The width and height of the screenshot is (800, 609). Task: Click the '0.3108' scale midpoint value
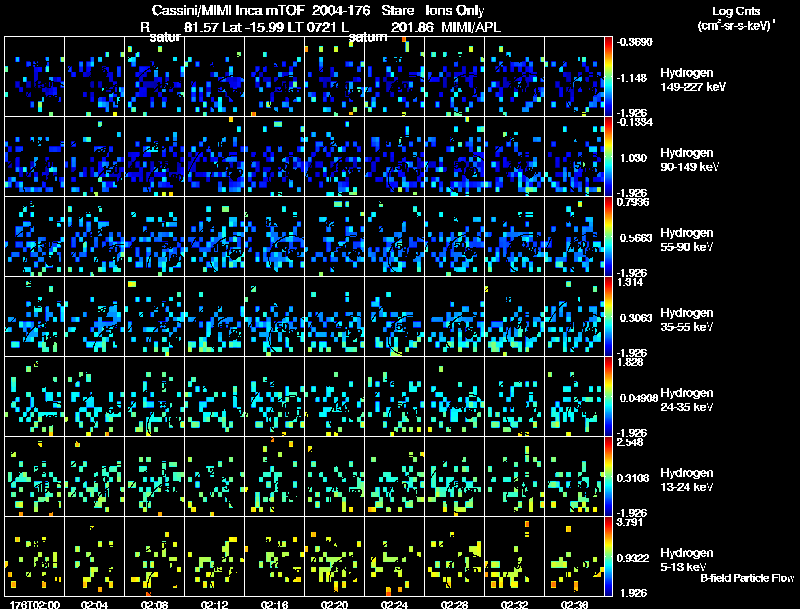pyautogui.click(x=635, y=478)
